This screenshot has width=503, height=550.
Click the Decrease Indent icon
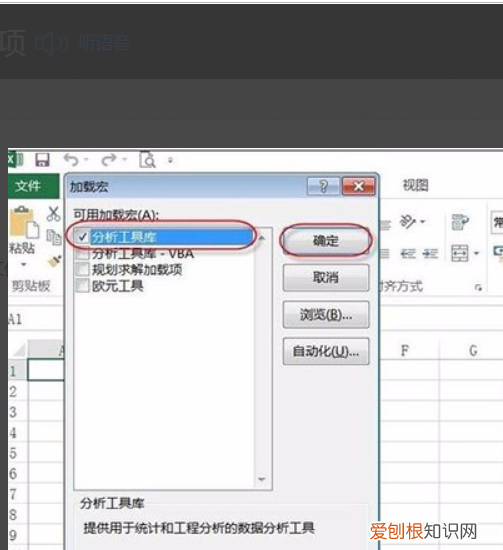[x=408, y=253]
